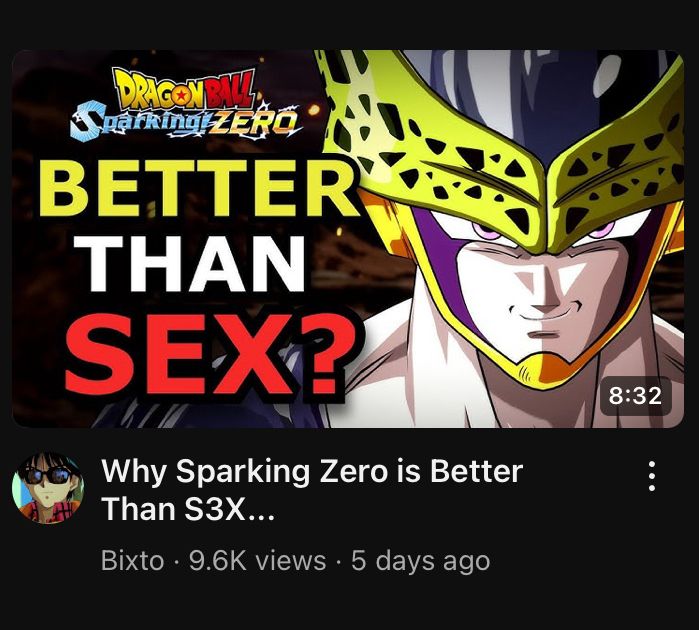Click the yellow BETTER text on thumbnail

point(198,188)
